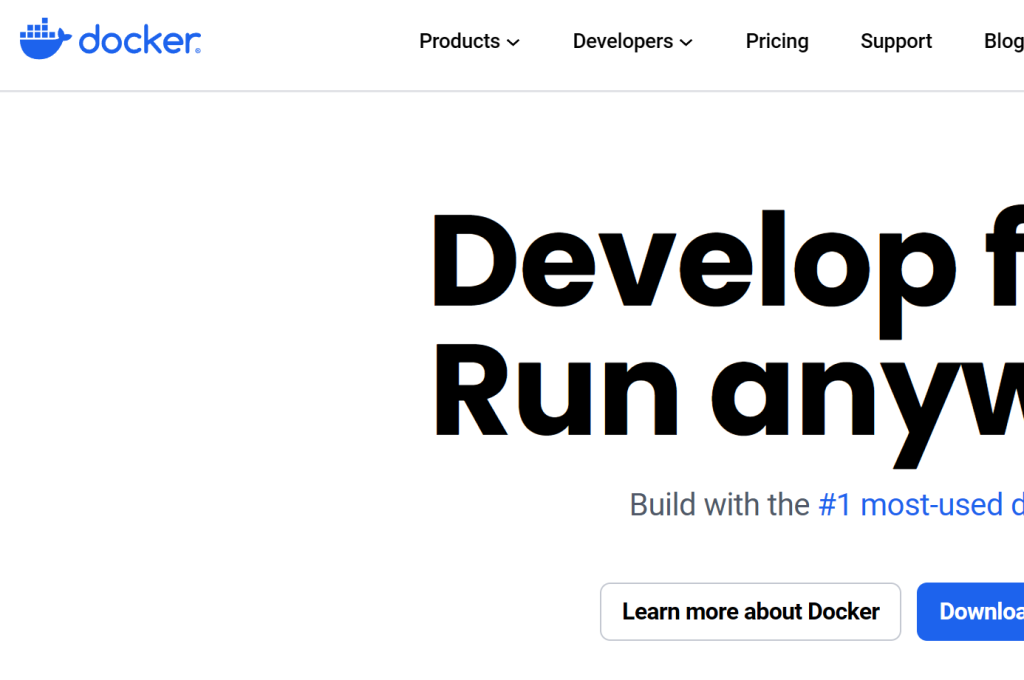Open the Developers dropdown menu
The width and height of the screenshot is (1024, 680).
632,41
